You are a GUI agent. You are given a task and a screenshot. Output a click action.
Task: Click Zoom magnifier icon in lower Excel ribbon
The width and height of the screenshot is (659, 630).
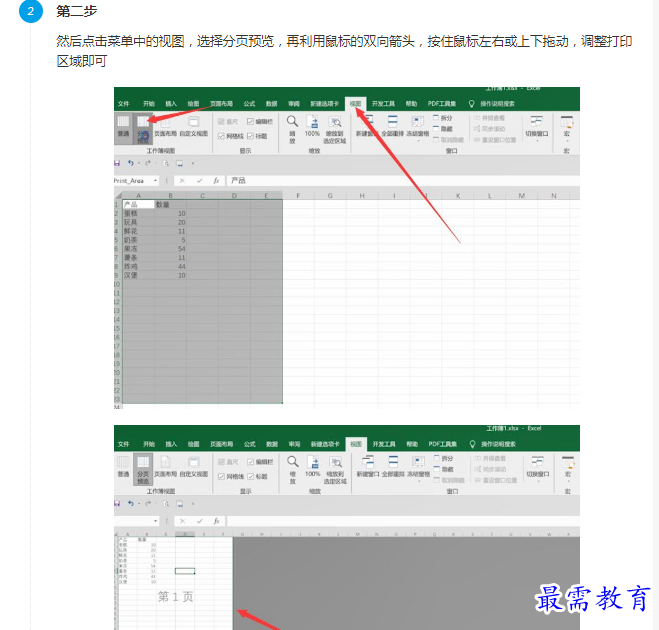(x=293, y=462)
